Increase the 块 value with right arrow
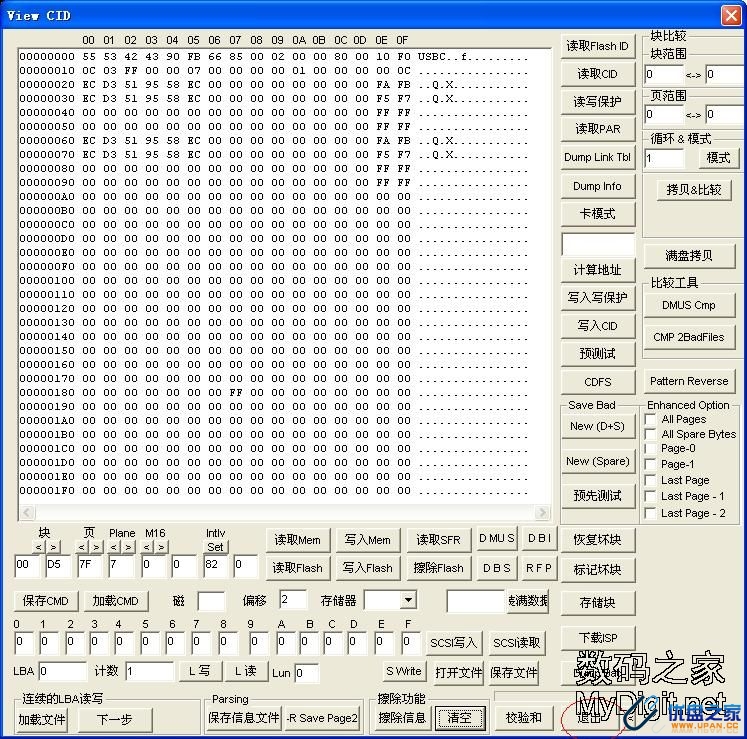Viewport: 747px width, 739px height. point(53,547)
